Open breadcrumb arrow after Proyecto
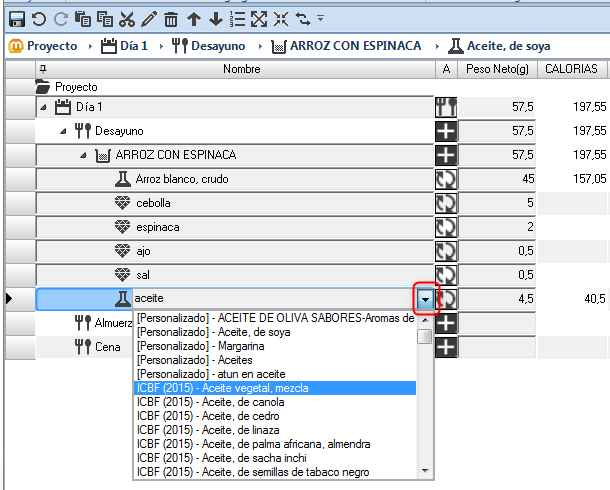610x490 pixels. [90, 47]
